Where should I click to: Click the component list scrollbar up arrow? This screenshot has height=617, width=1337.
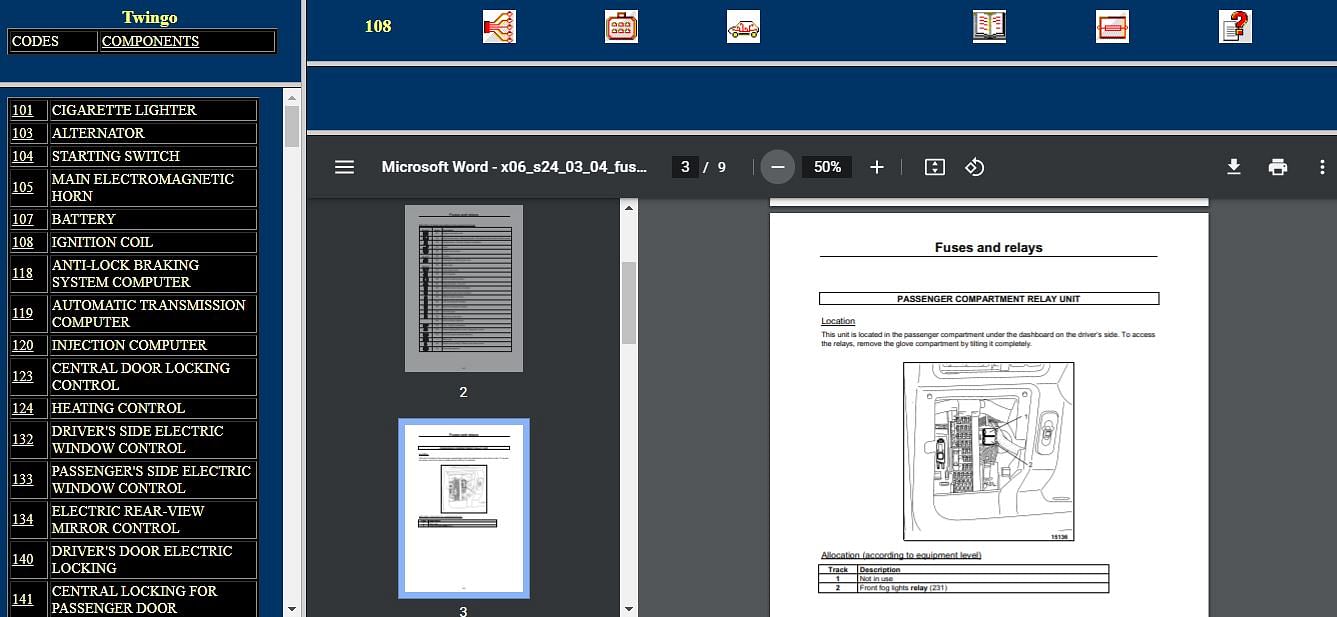pos(292,97)
